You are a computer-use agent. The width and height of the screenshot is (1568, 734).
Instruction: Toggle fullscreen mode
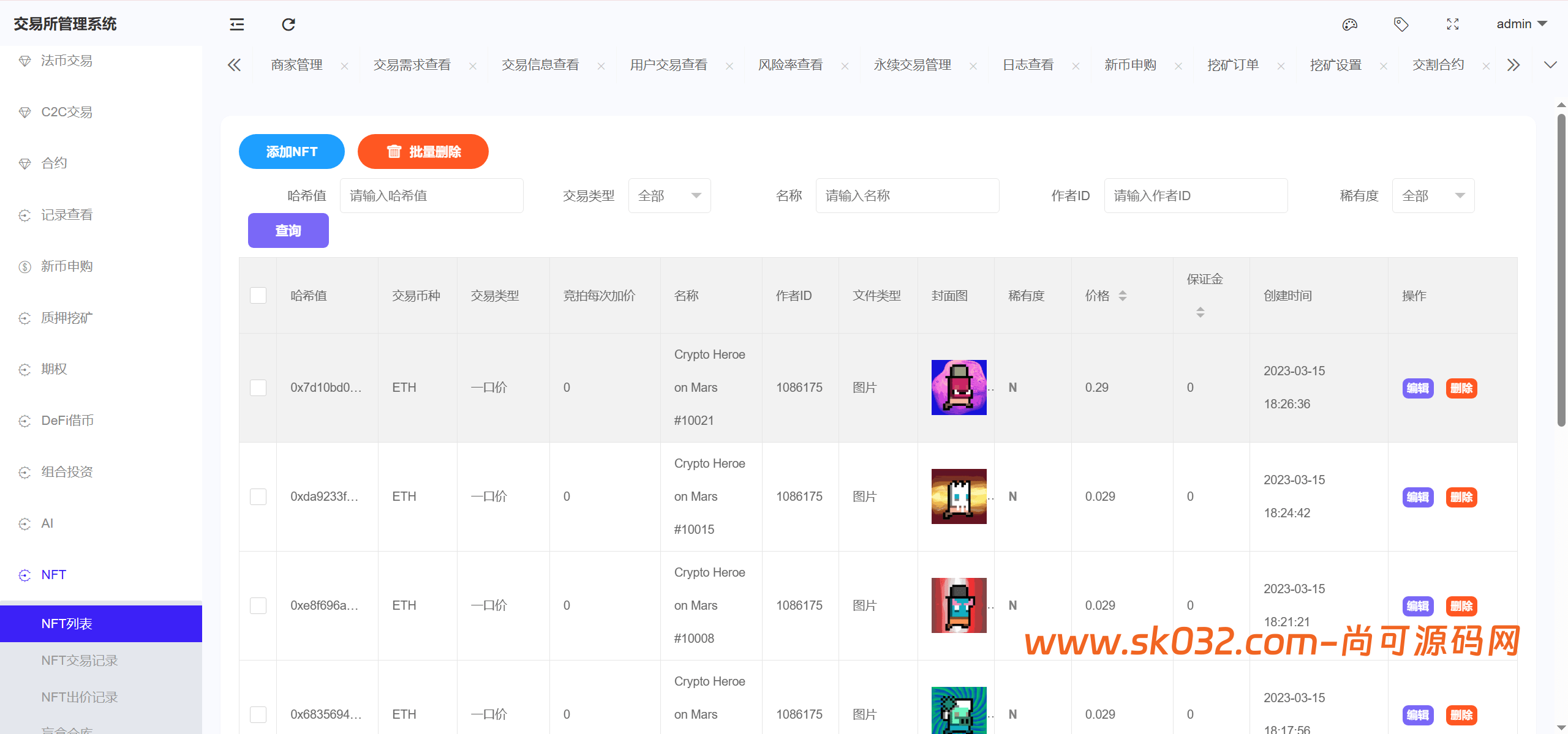point(1453,24)
